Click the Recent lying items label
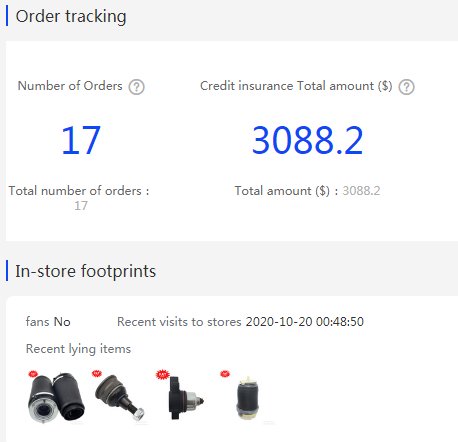 78,349
